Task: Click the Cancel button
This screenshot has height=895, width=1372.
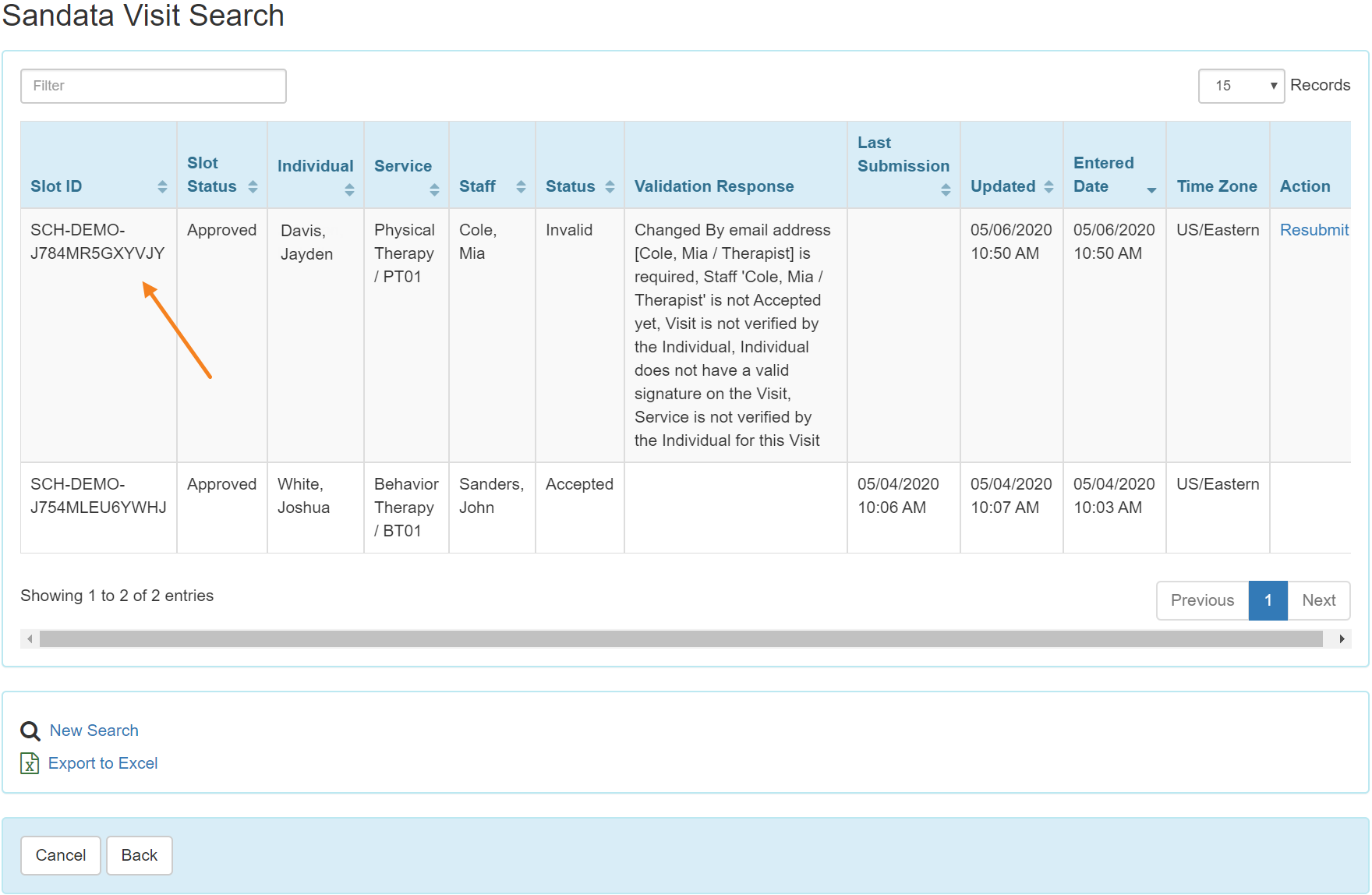Action: click(x=61, y=855)
